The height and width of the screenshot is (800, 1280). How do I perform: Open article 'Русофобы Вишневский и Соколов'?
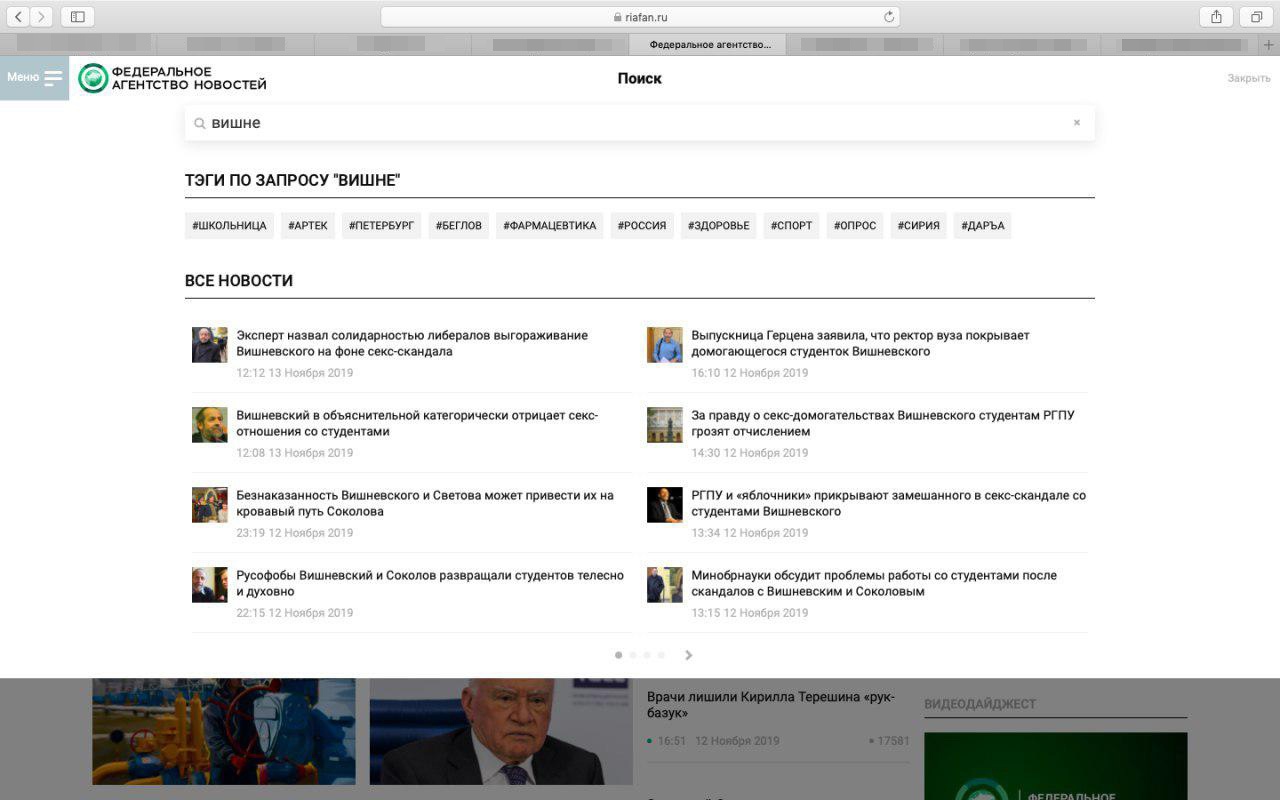coord(430,583)
